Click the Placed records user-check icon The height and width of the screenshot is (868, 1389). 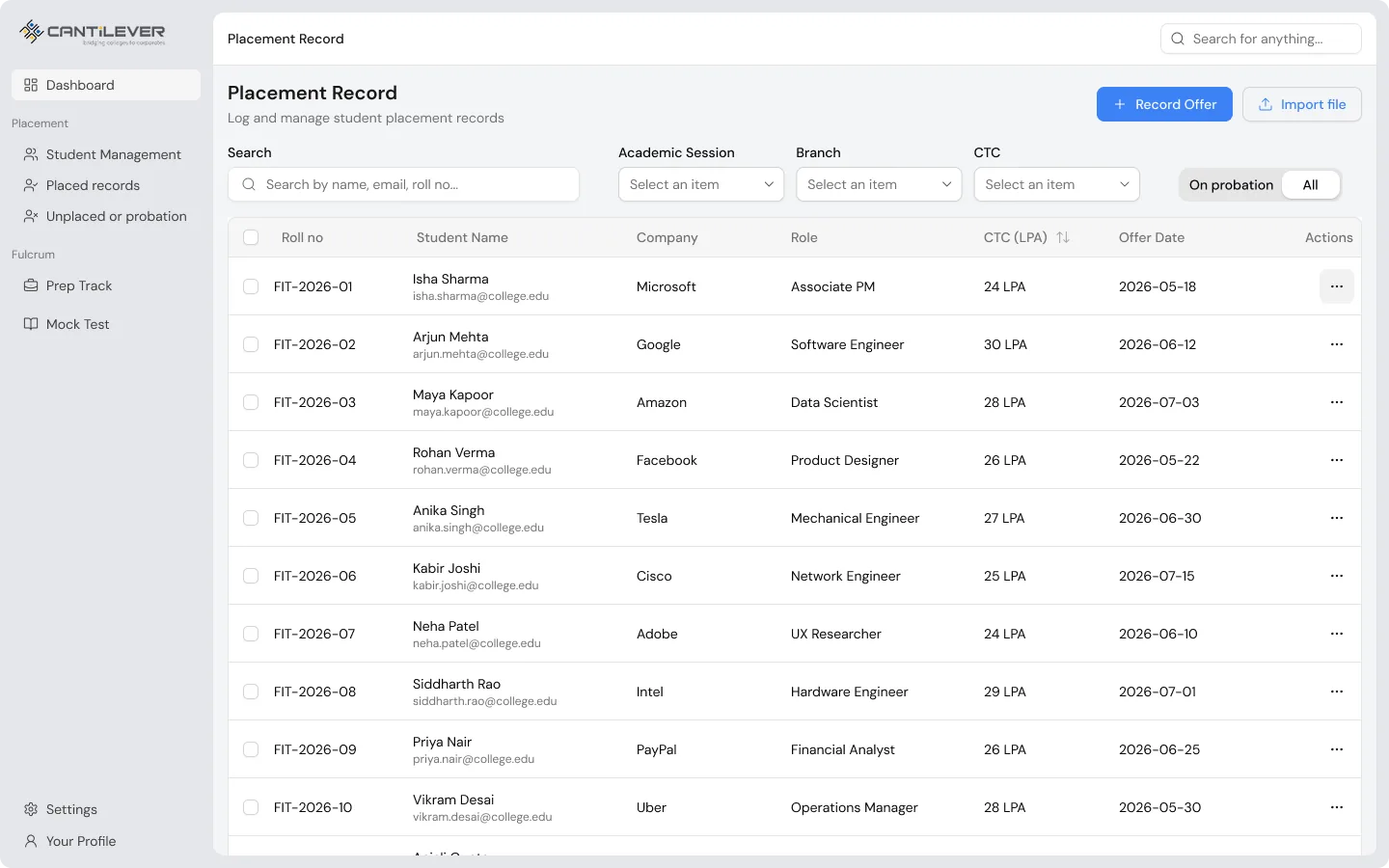click(31, 185)
